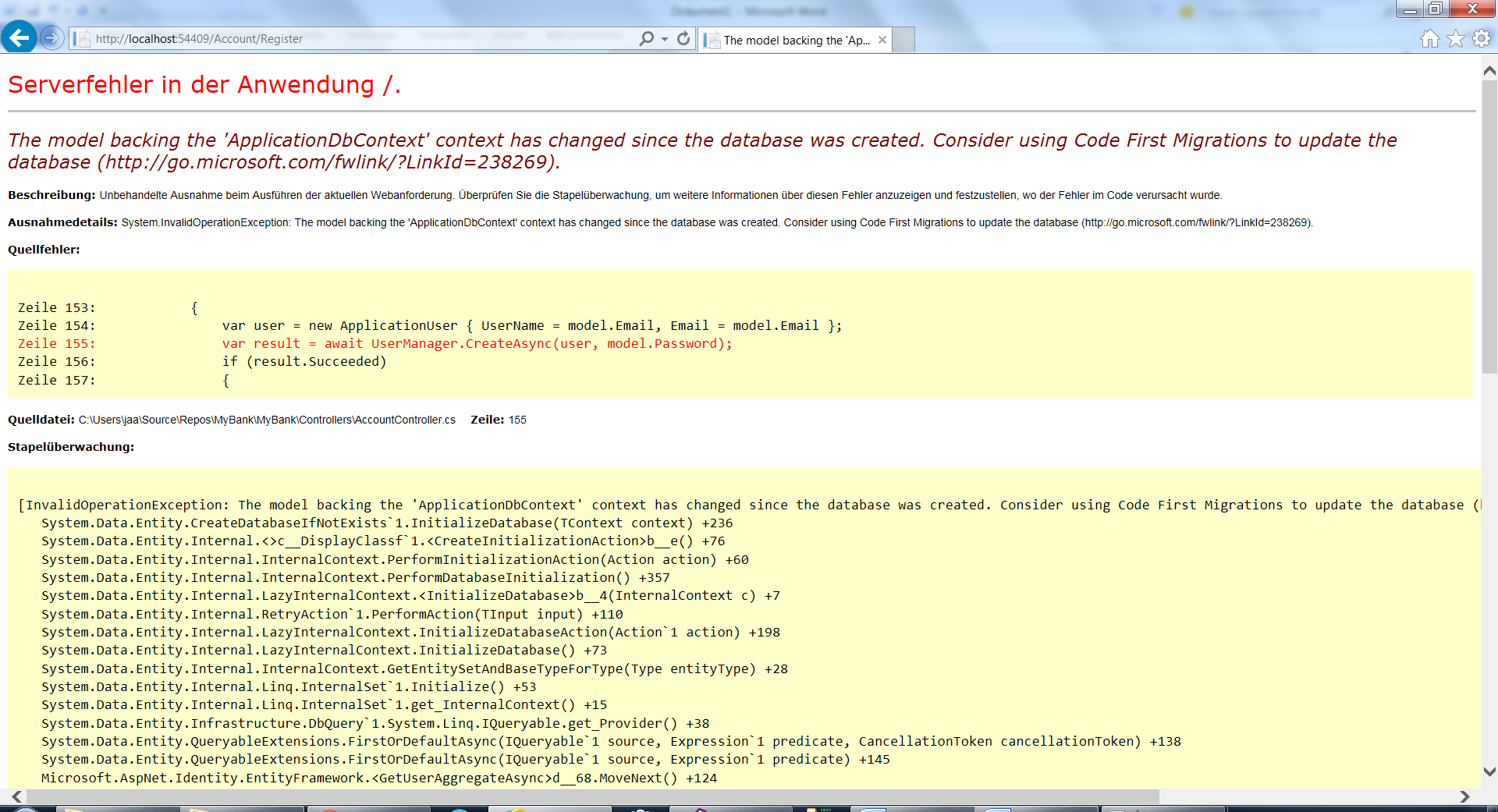Open the search magnifier in address bar
1498x812 pixels.
pos(646,38)
